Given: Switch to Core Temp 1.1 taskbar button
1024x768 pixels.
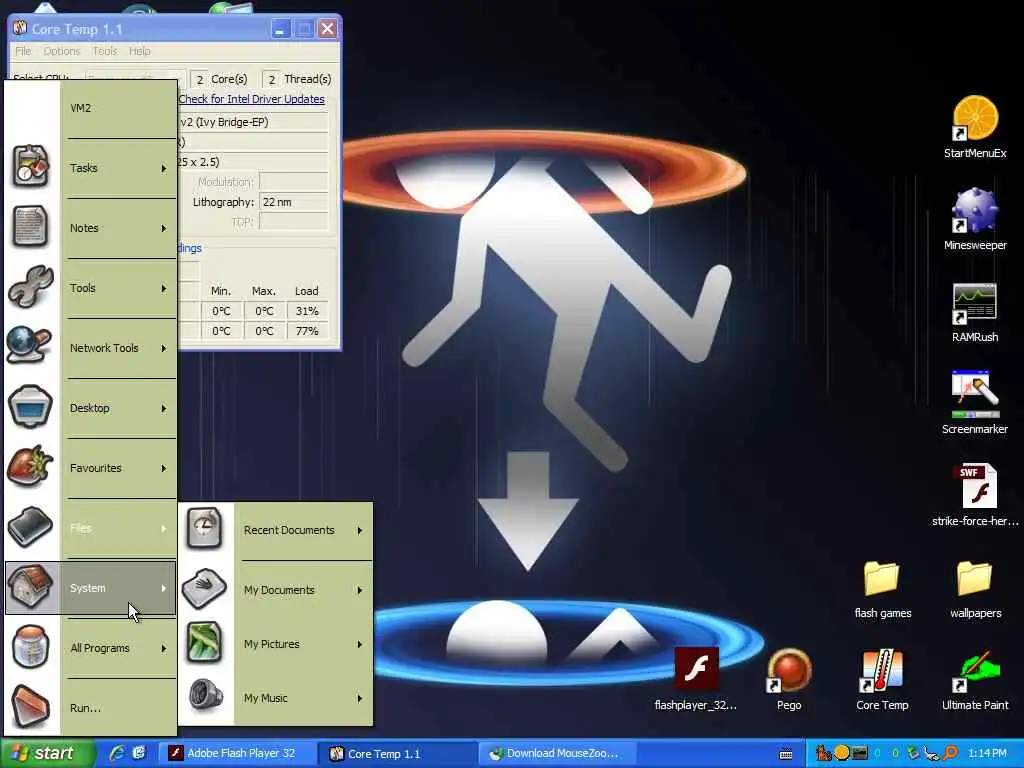Looking at the screenshot, I should point(396,754).
